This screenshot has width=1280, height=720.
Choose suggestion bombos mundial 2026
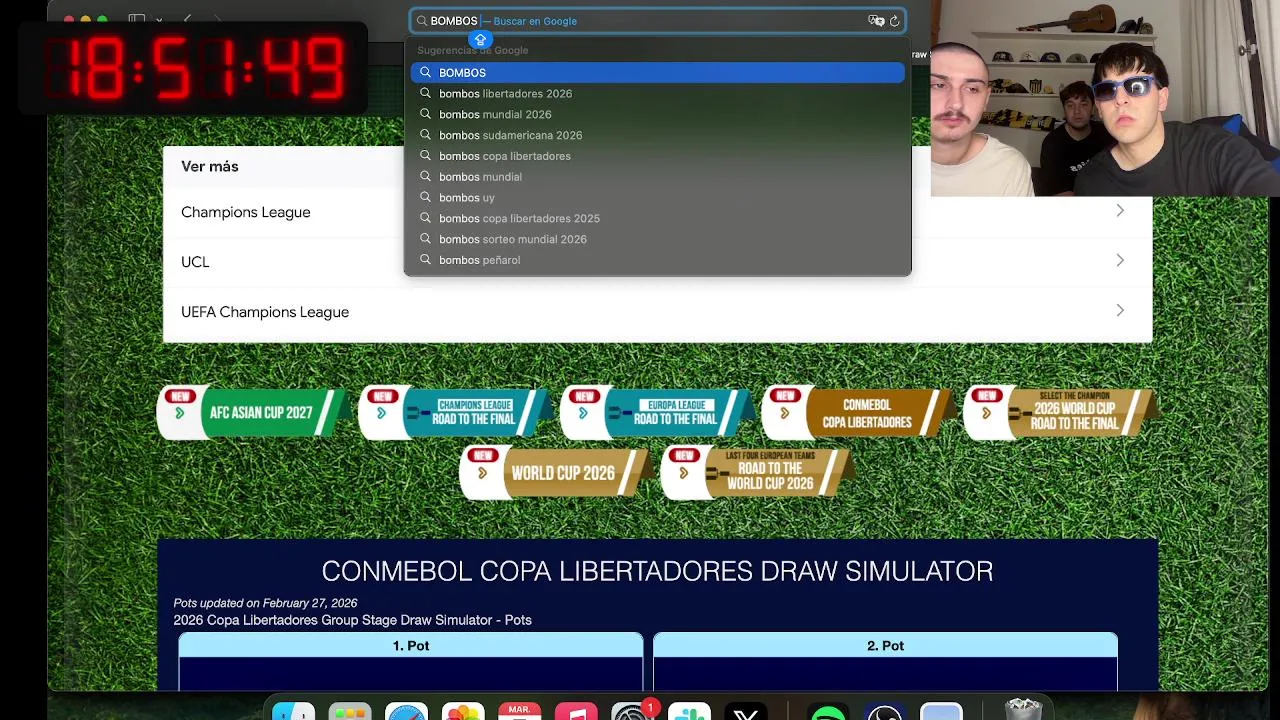(658, 114)
